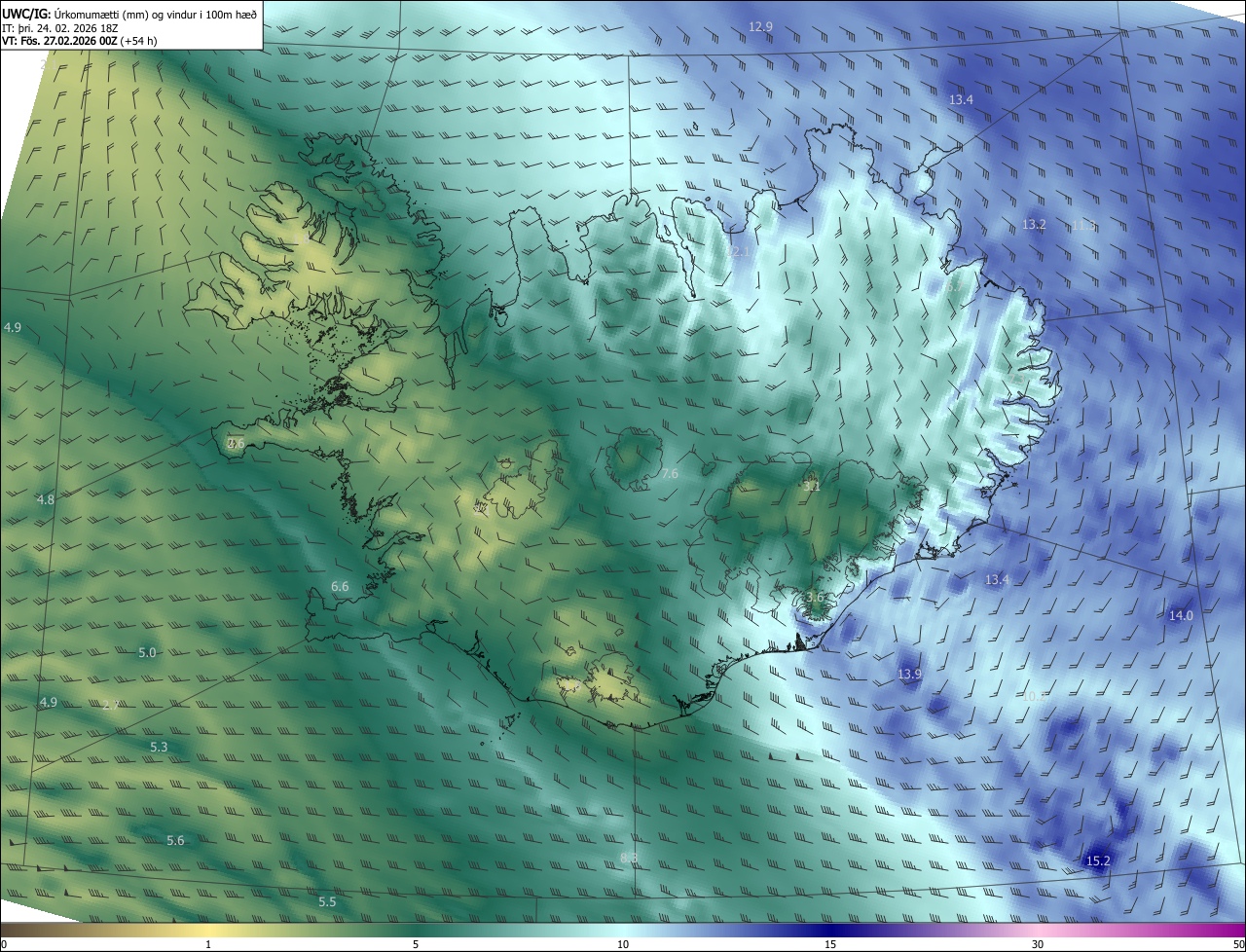Click the 'UWC/IG: Úrkomumætti (mm)' title line
Screen dimensions: 1246x952
point(129,14)
